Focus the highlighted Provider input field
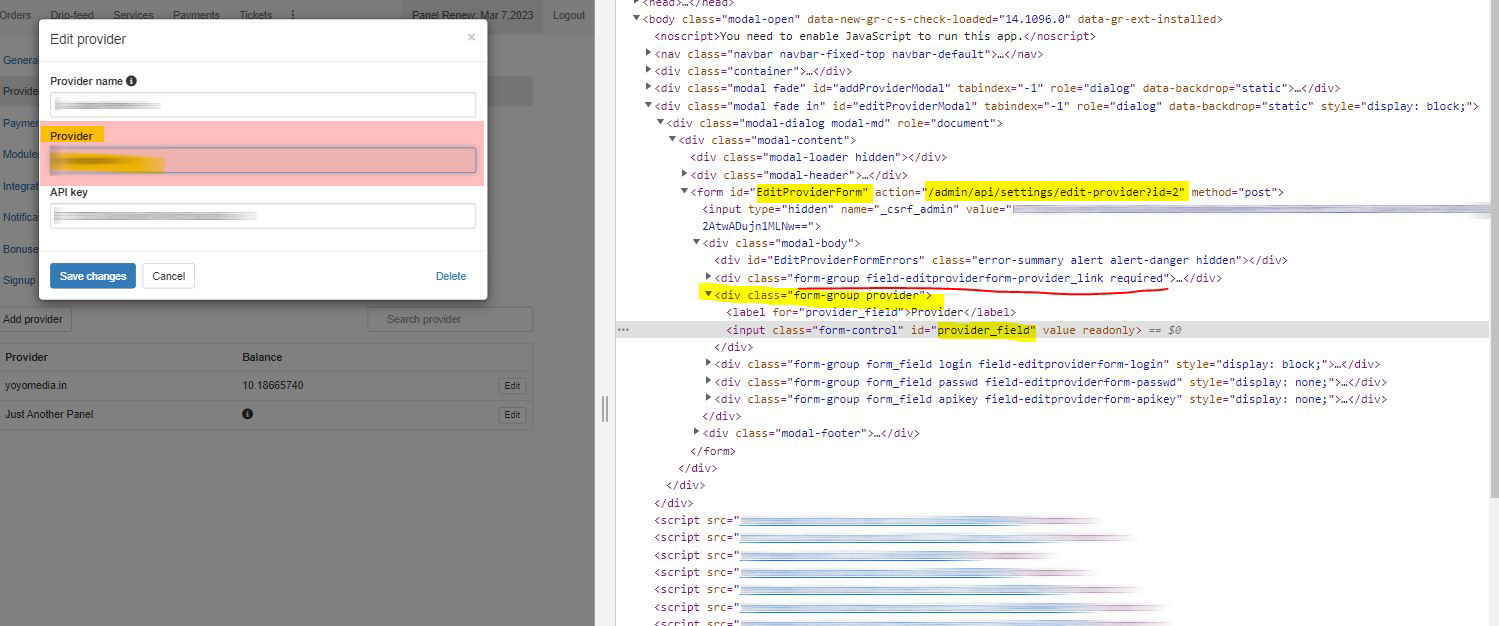The width and height of the screenshot is (1499, 626). point(263,160)
